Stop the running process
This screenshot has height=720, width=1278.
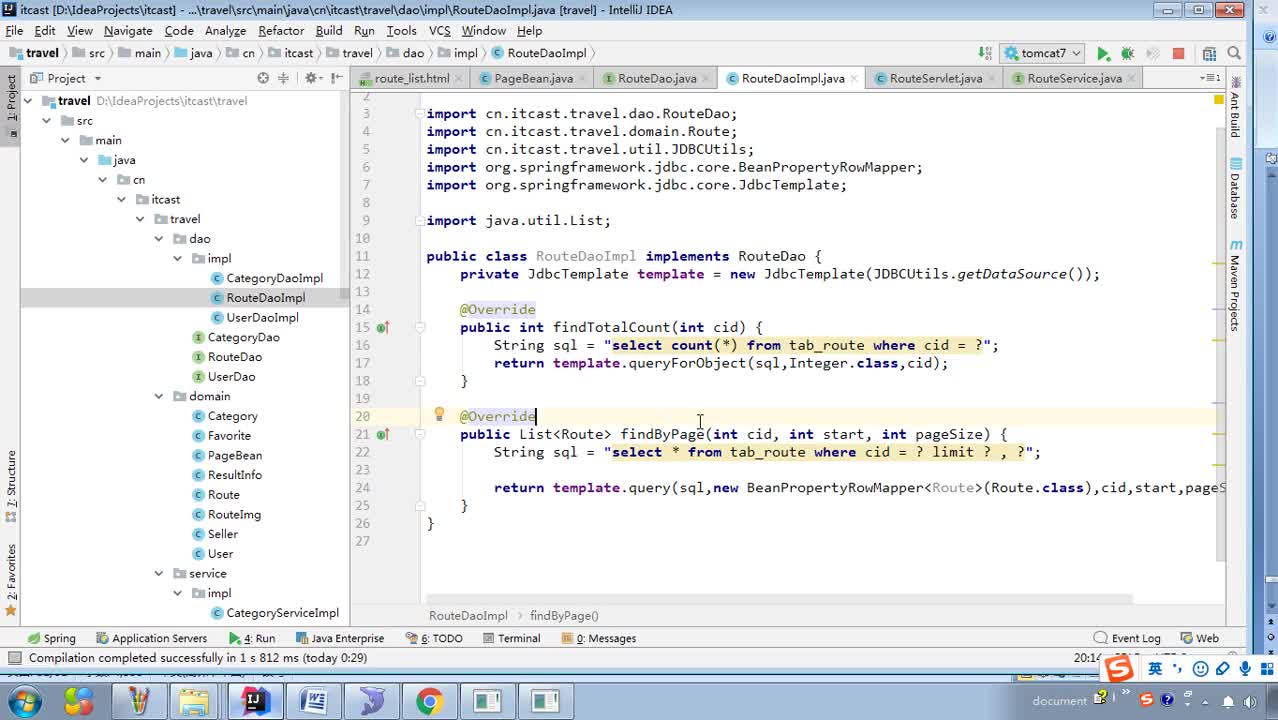click(1178, 54)
